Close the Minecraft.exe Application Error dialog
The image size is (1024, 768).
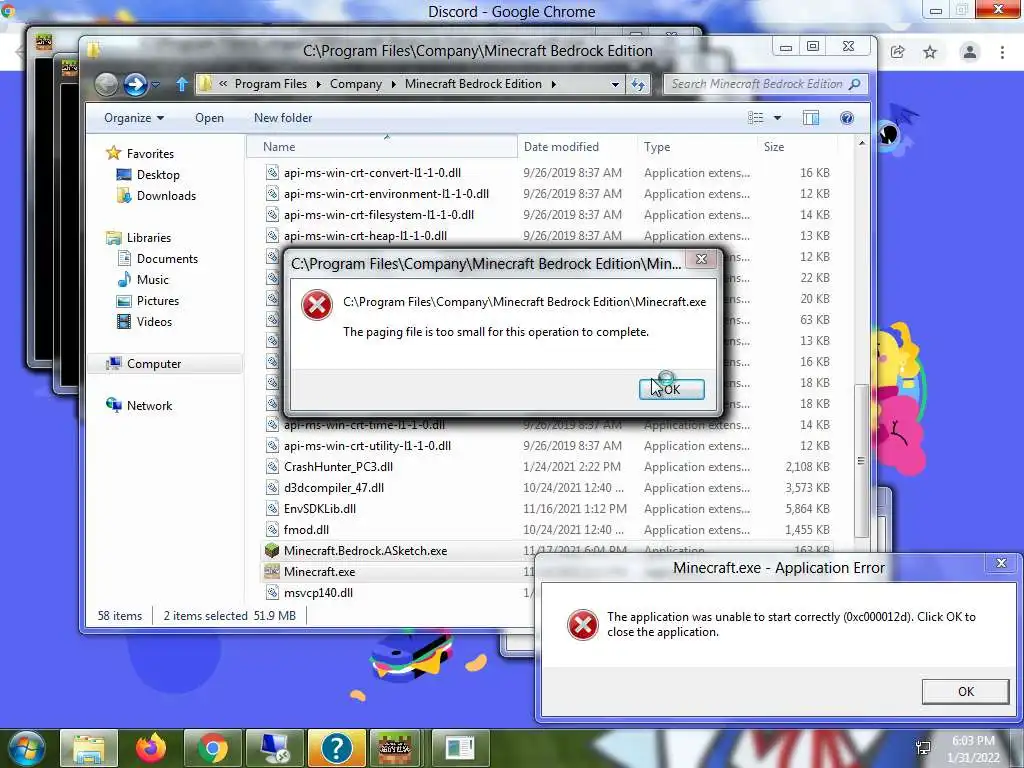(x=1001, y=563)
